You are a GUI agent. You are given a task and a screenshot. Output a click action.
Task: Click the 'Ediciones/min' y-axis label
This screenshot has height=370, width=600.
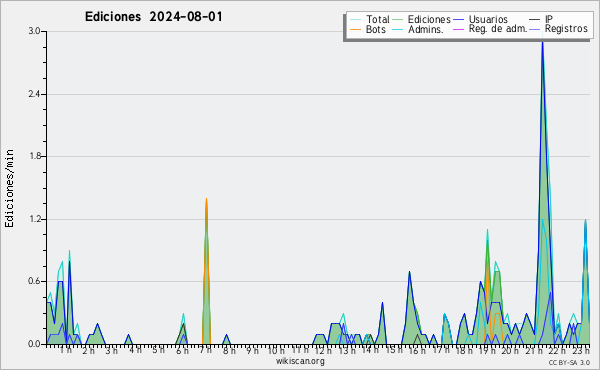point(9,188)
